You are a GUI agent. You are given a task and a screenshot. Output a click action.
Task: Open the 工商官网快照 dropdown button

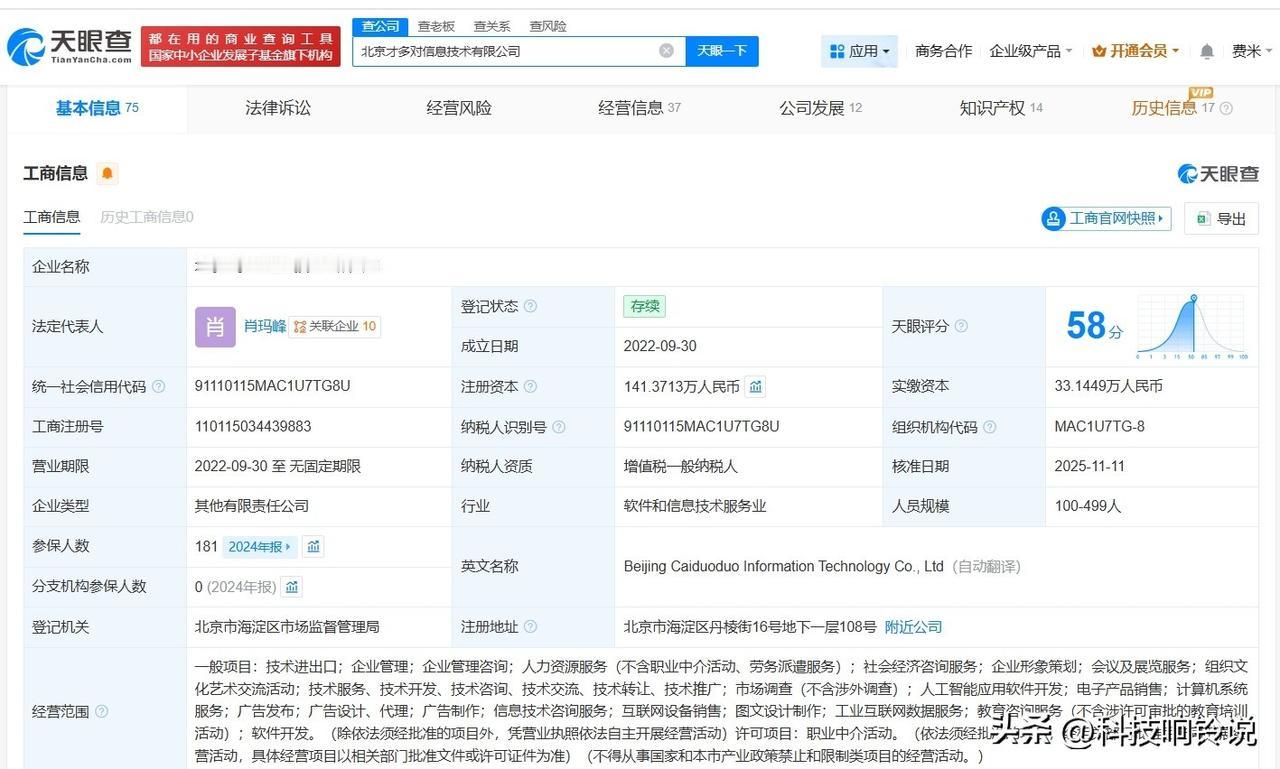1106,218
